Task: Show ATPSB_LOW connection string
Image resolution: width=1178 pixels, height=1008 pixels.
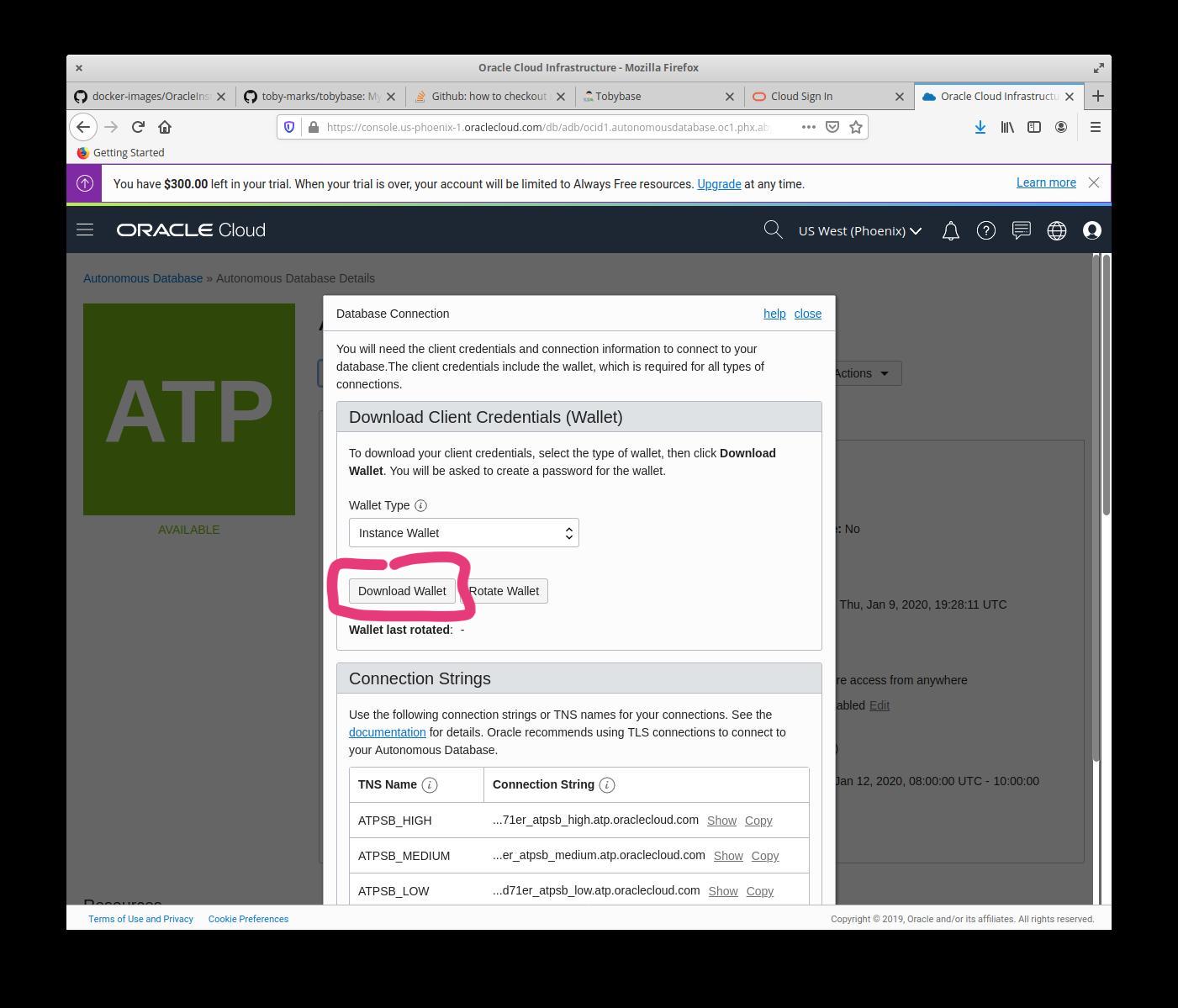Action: click(723, 891)
